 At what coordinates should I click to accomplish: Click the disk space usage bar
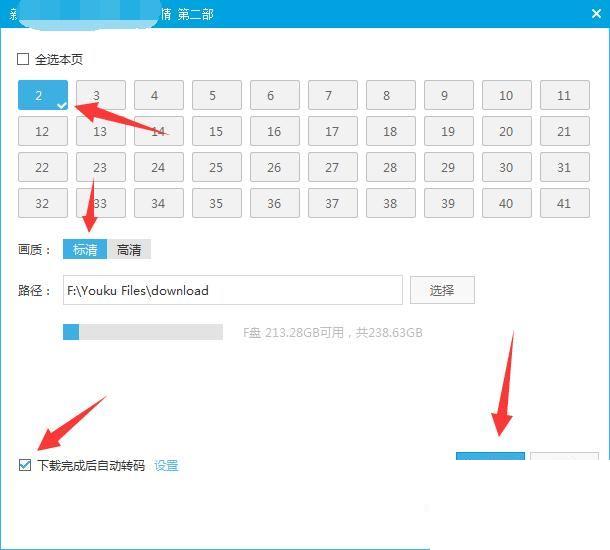[x=142, y=331]
